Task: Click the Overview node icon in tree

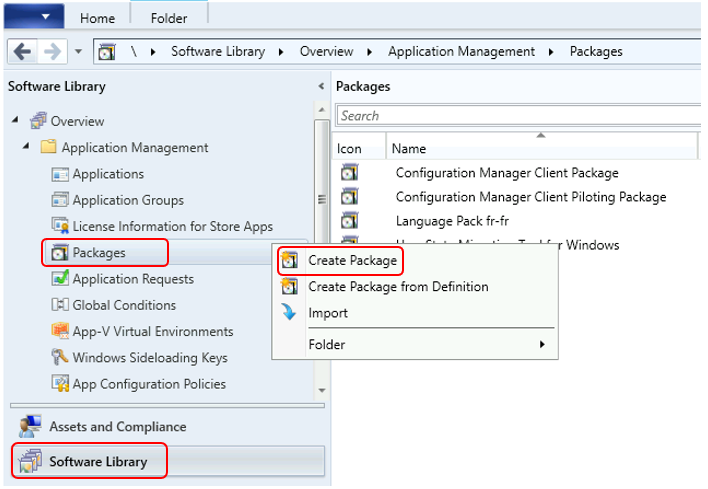Action: point(38,121)
